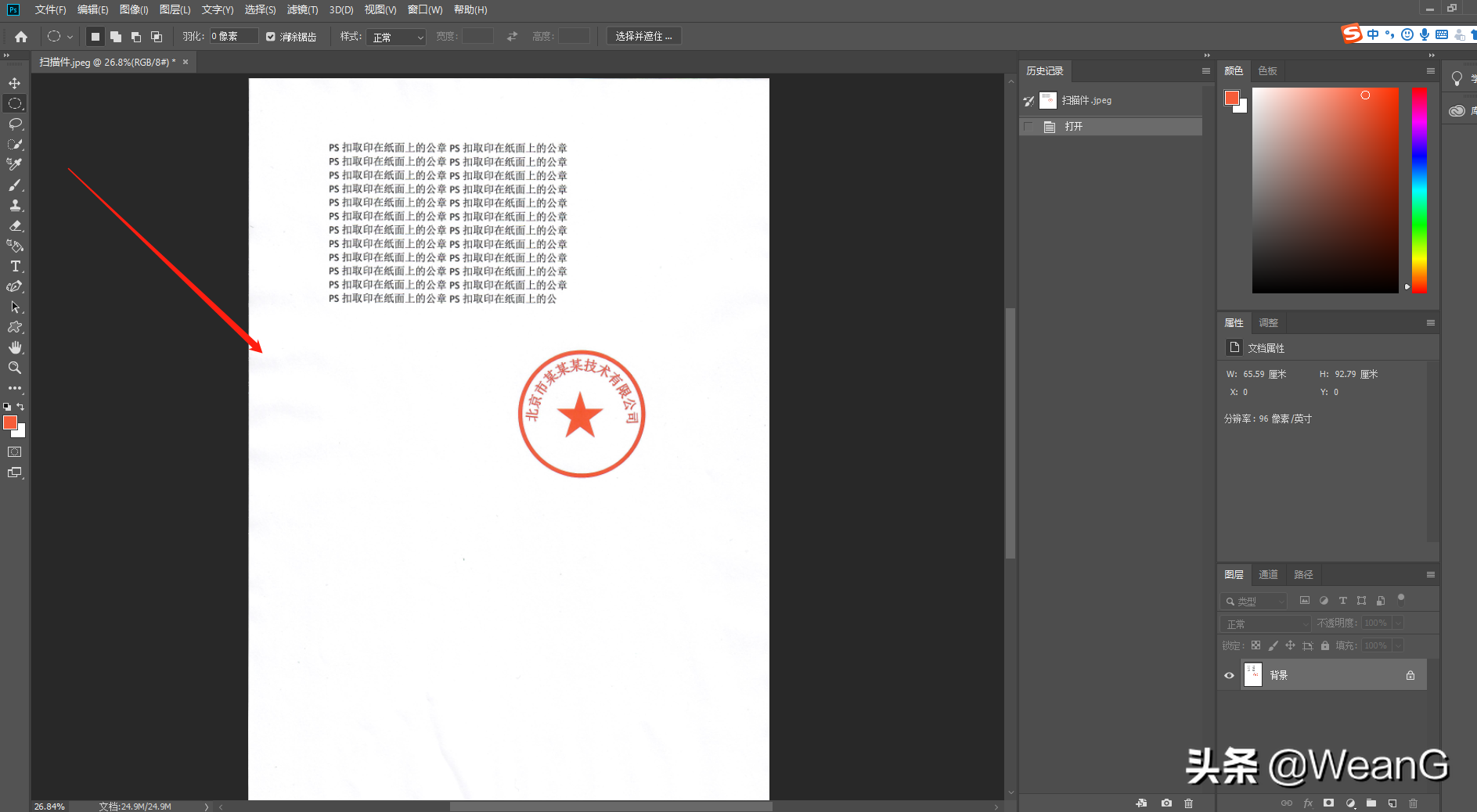The height and width of the screenshot is (812, 1477).
Task: Open the 图像(I) menu
Action: coord(134,9)
